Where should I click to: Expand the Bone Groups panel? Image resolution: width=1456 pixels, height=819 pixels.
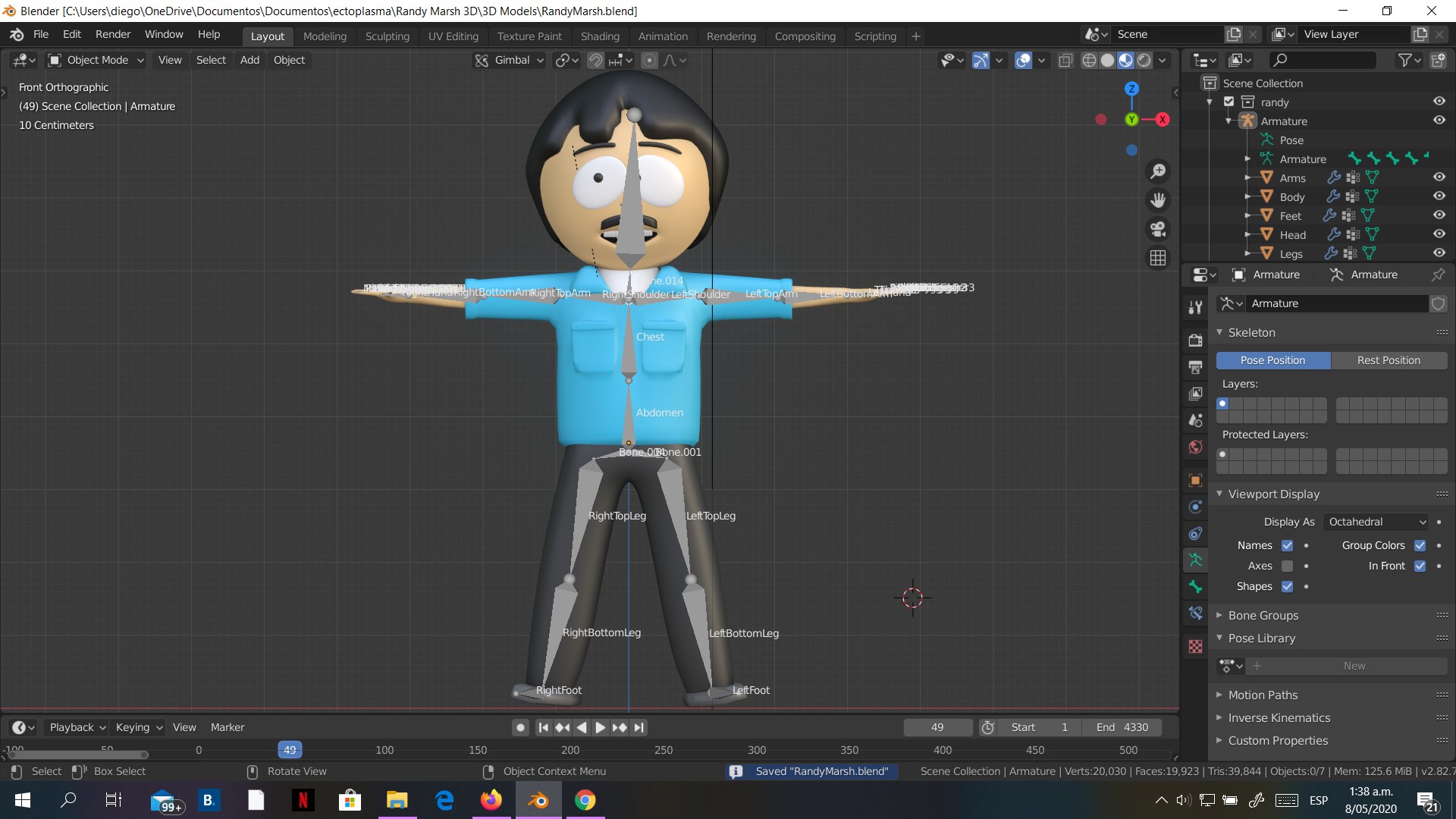[1263, 615]
